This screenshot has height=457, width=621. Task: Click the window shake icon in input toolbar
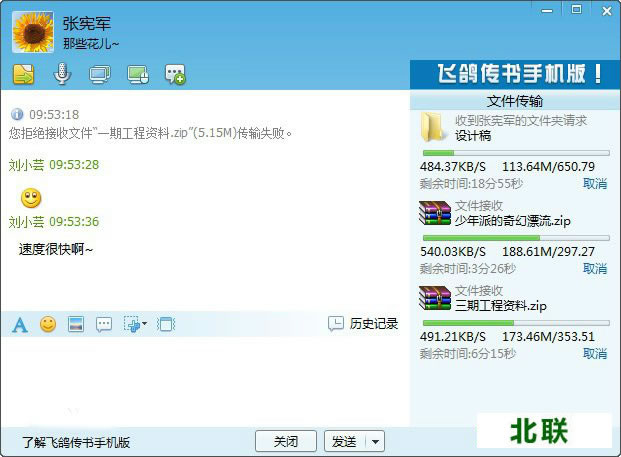pyautogui.click(x=166, y=324)
